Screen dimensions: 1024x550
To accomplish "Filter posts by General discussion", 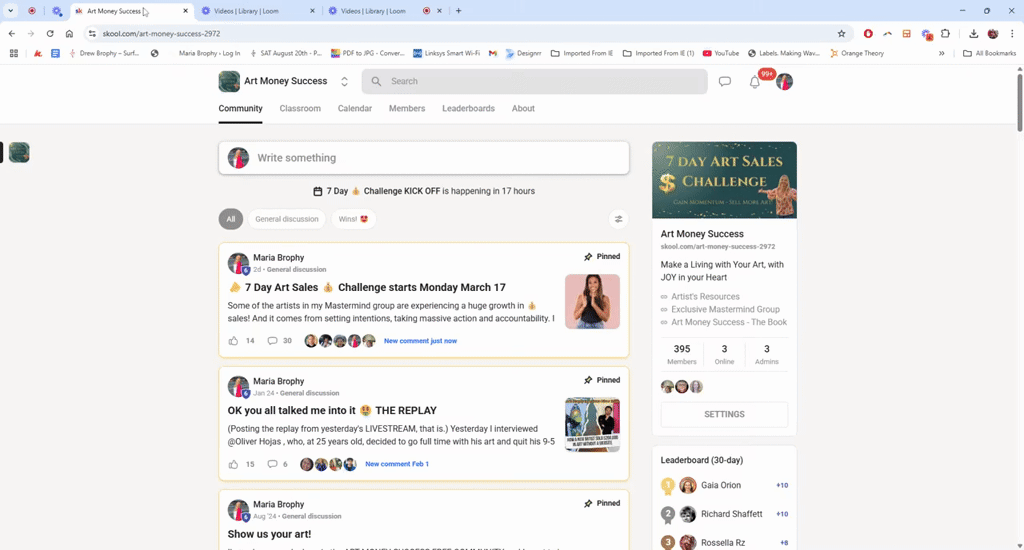I will (287, 219).
